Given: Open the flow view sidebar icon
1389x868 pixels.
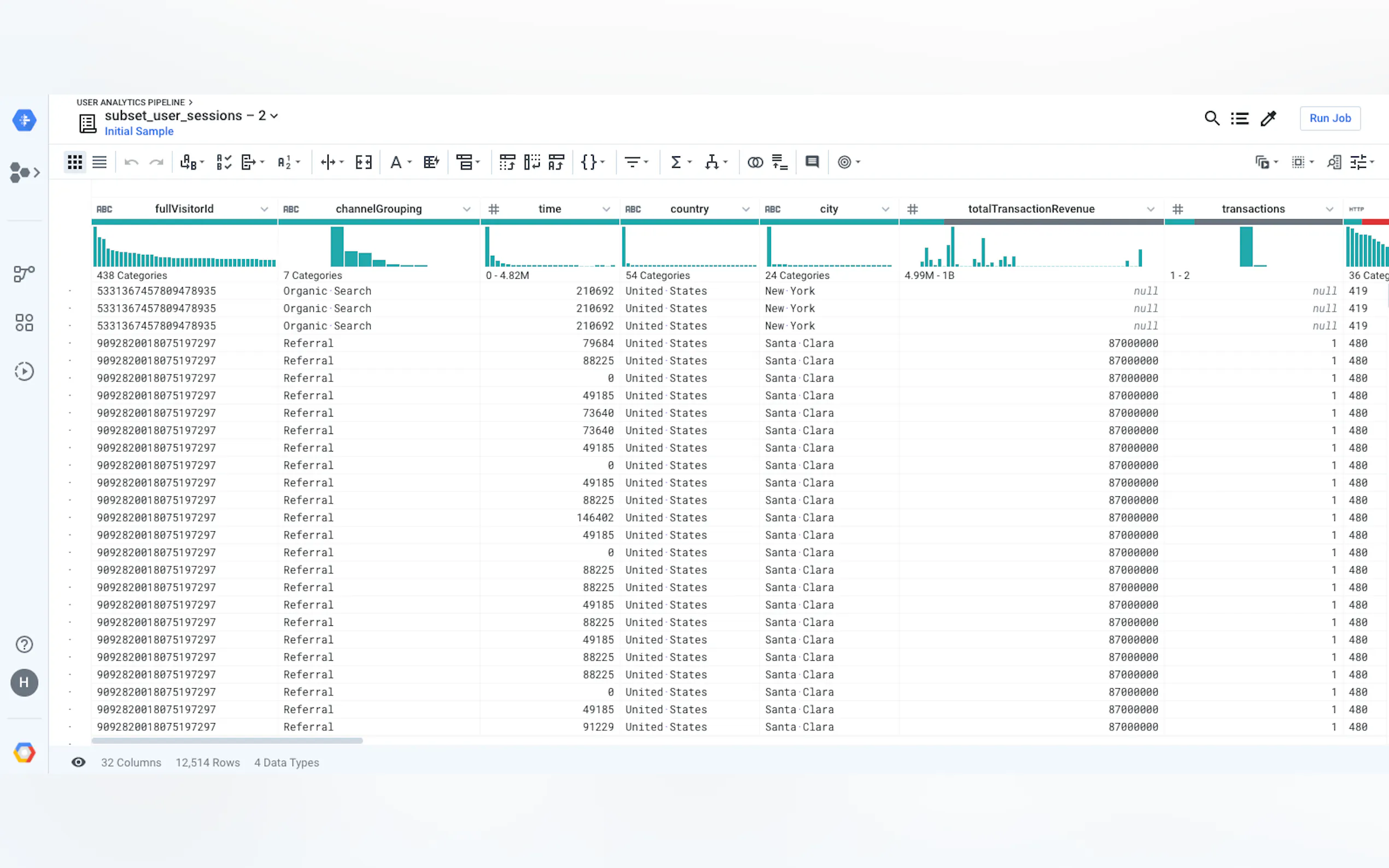Looking at the screenshot, I should [x=24, y=274].
